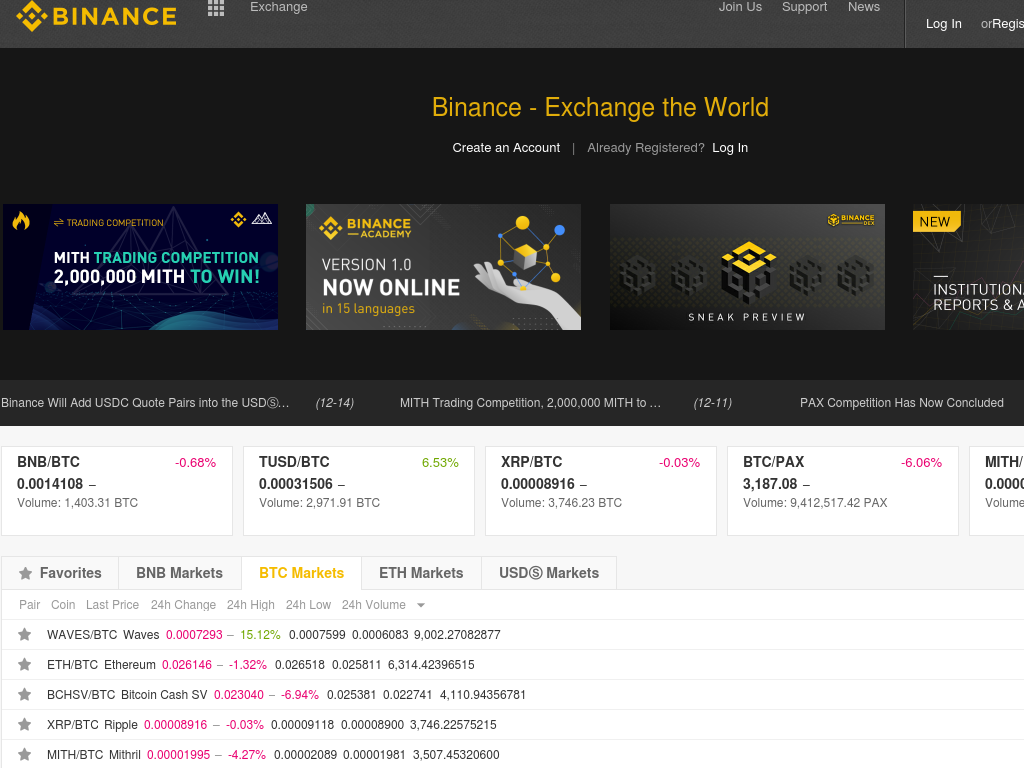1024x768 pixels.
Task: Select XRP/BTC pair in markets table
Action: [73, 725]
